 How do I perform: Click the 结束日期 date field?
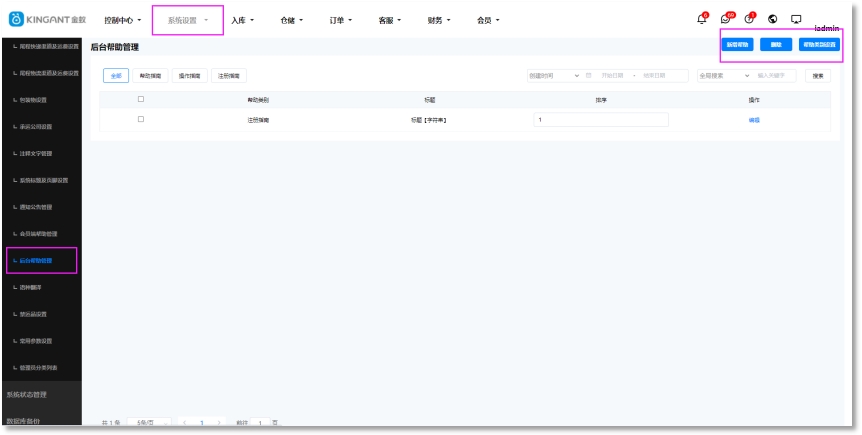[654, 76]
